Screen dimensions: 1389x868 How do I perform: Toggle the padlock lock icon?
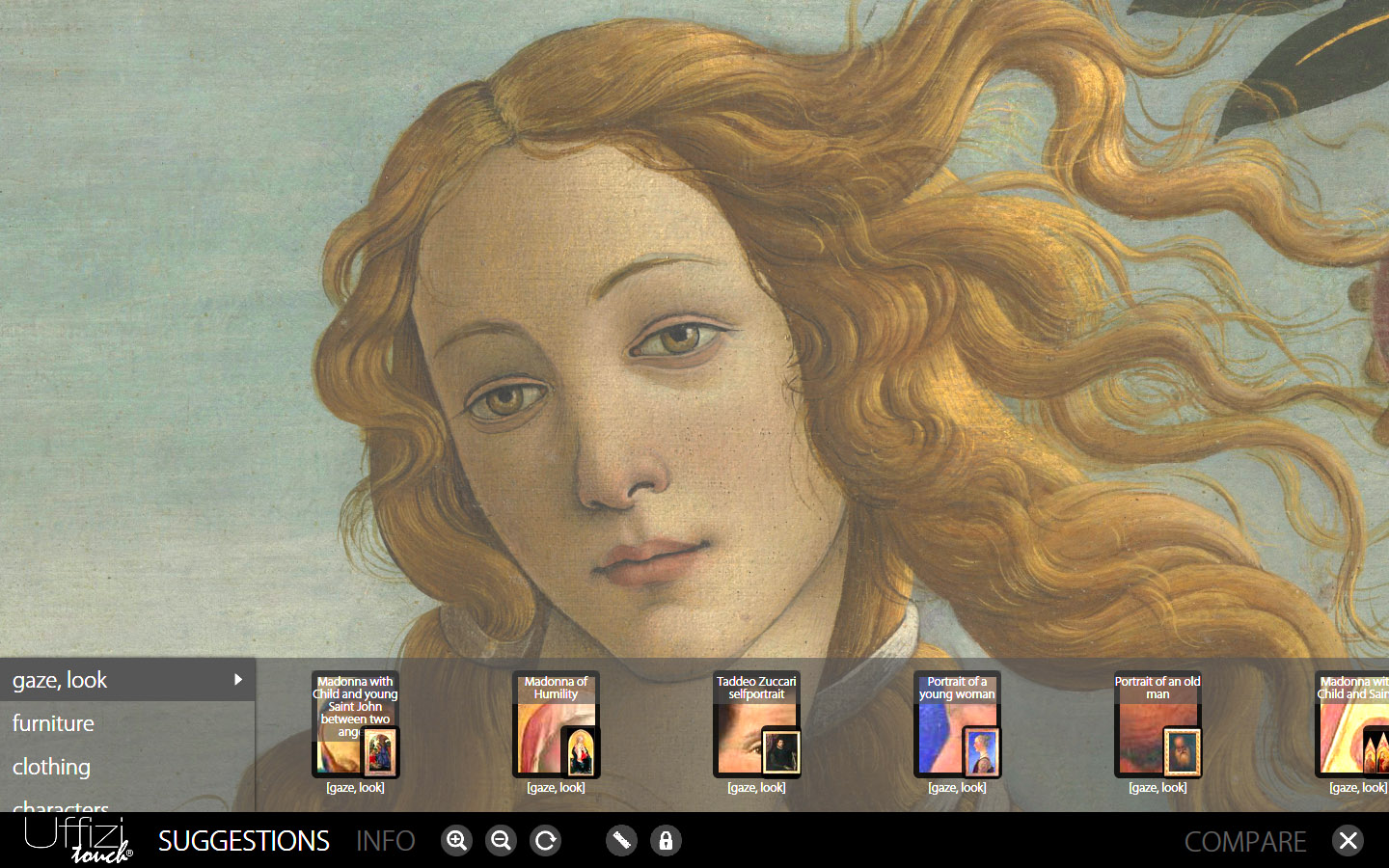click(x=666, y=841)
